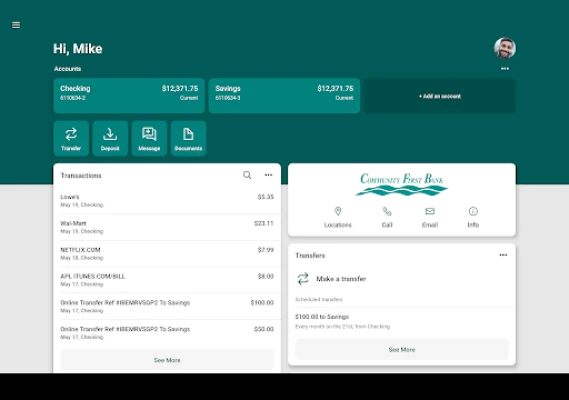The image size is (569, 400).
Task: Click the Add an account button
Action: pyautogui.click(x=440, y=96)
